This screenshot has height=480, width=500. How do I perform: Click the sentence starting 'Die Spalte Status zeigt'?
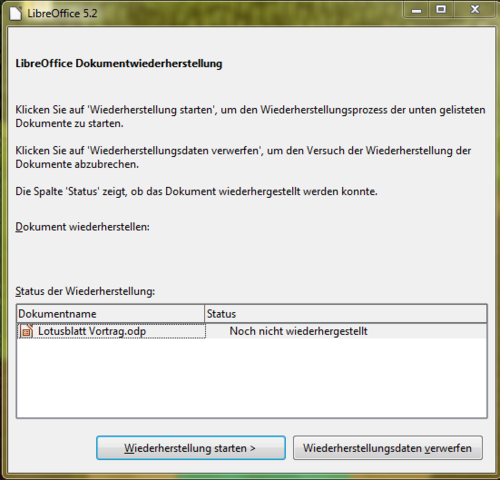tap(196, 192)
